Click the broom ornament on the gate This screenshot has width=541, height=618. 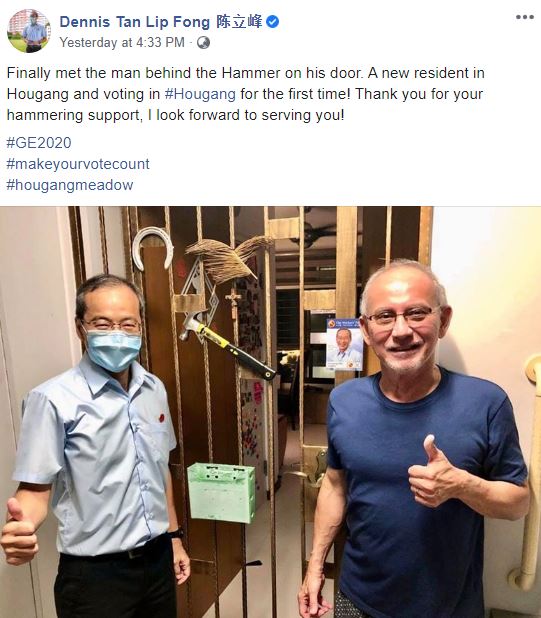227,258
